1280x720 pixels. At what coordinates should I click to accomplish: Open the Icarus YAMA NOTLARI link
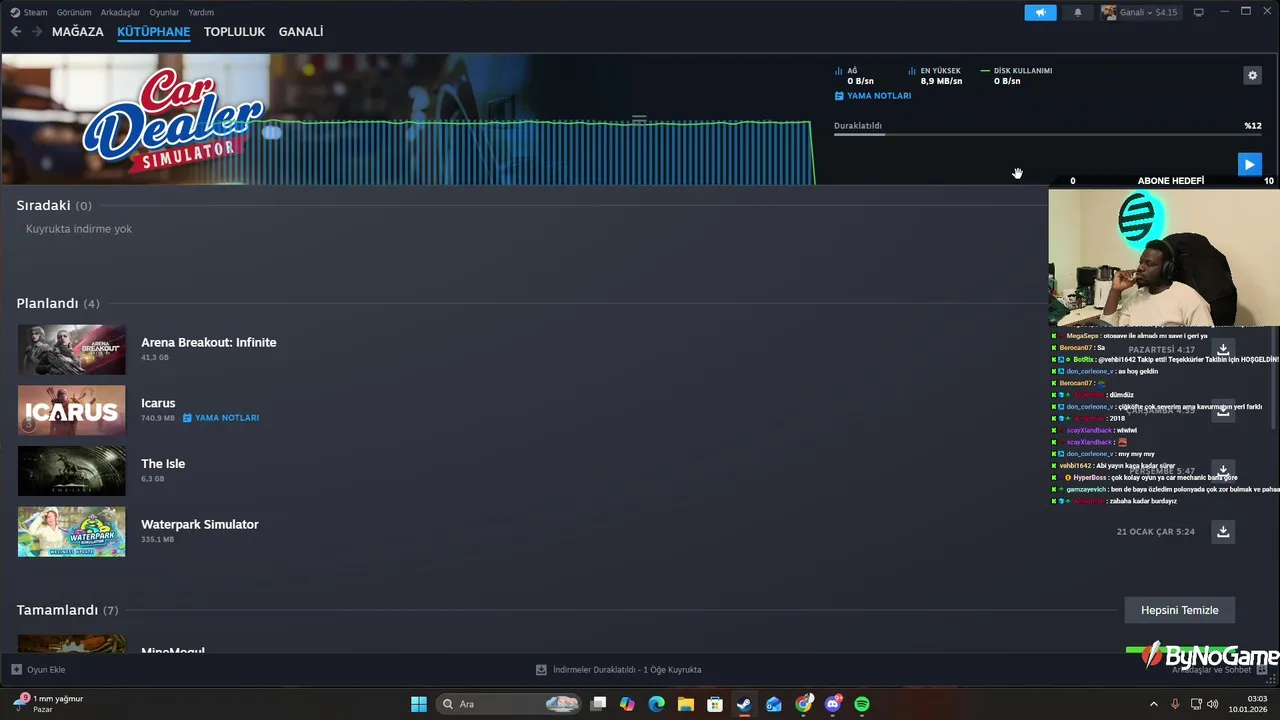pyautogui.click(x=221, y=418)
